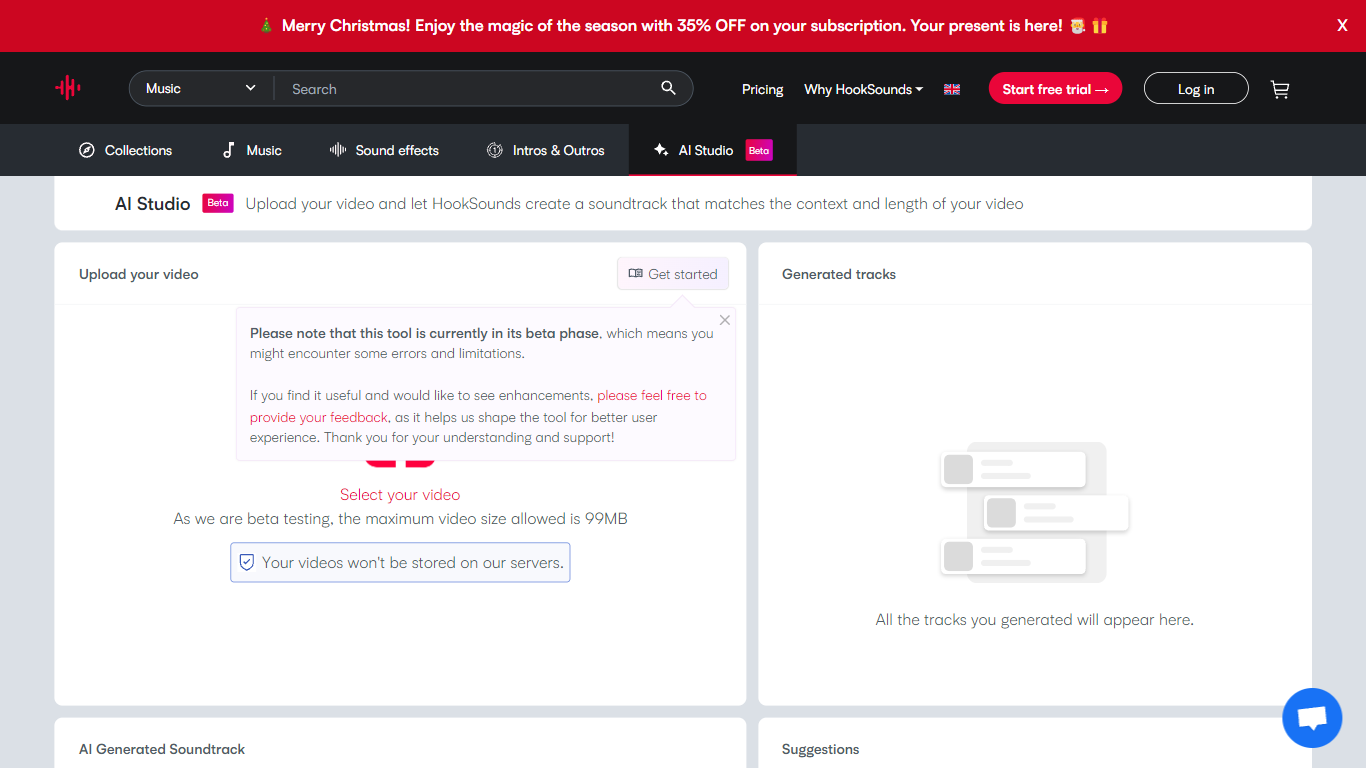Viewport: 1366px width, 768px height.
Task: Click the AI Generated Soundtrack heading
Action: click(x=162, y=749)
